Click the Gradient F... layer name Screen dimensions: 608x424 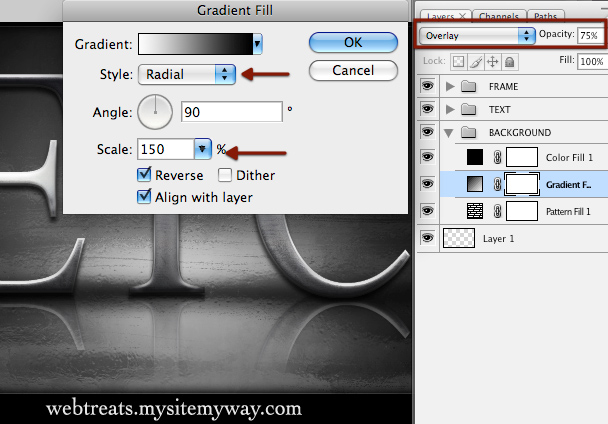point(568,185)
